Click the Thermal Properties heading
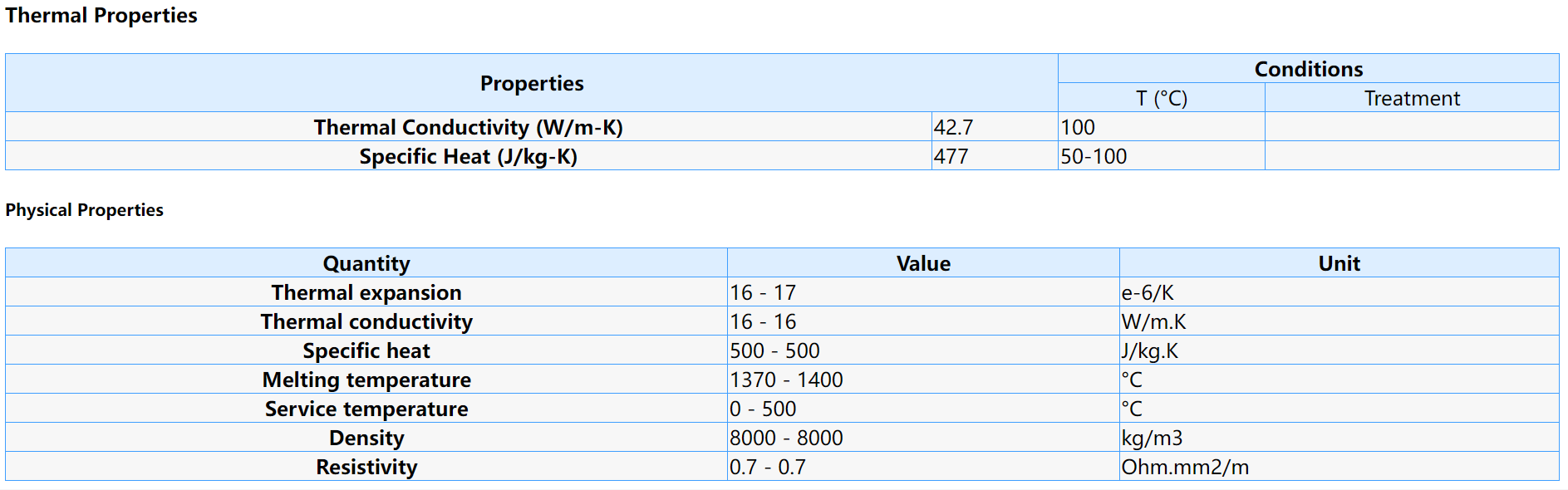Screen dimensions: 1568x490 [x=101, y=16]
